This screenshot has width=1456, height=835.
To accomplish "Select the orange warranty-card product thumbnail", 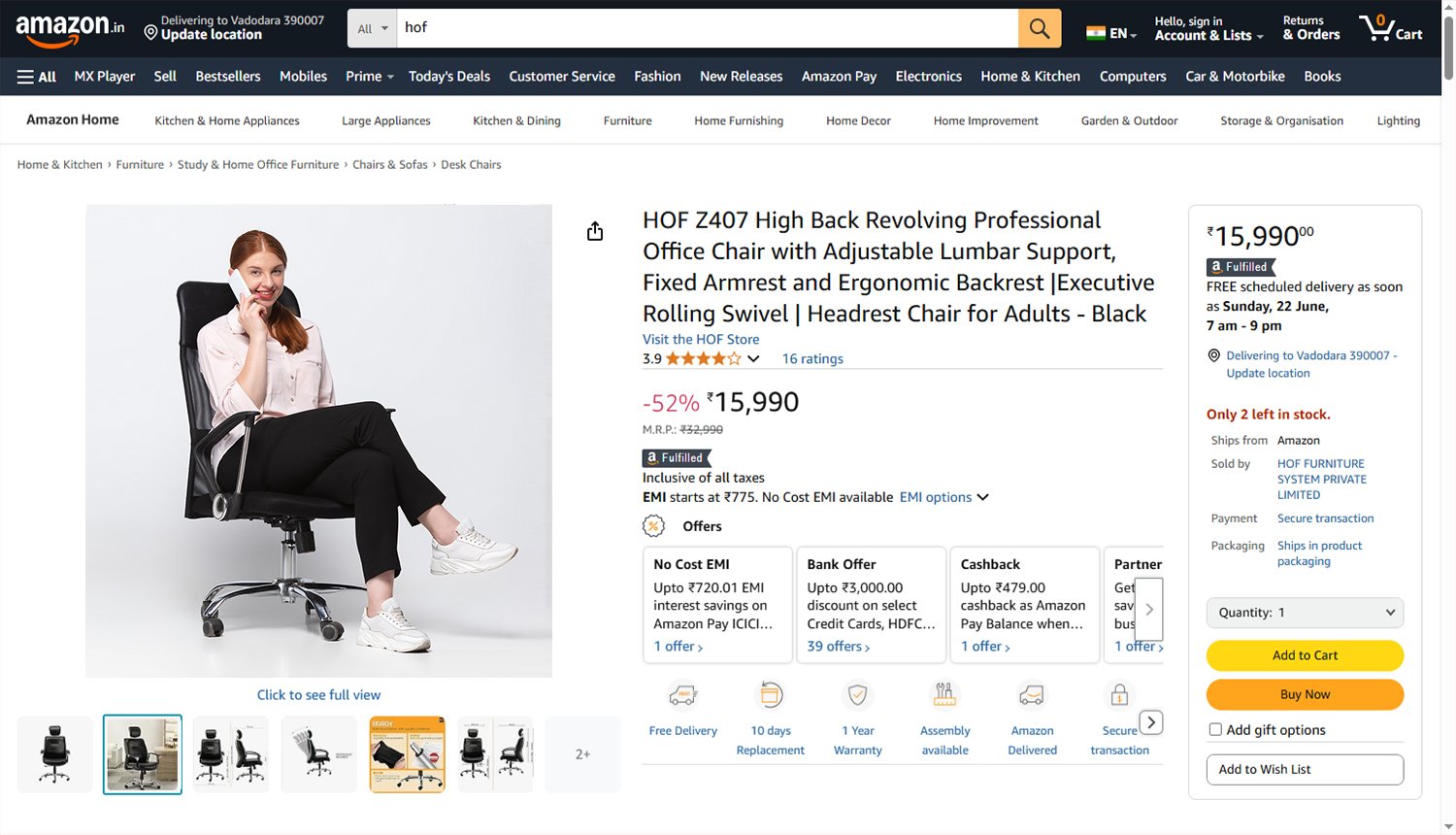I will point(407,754).
